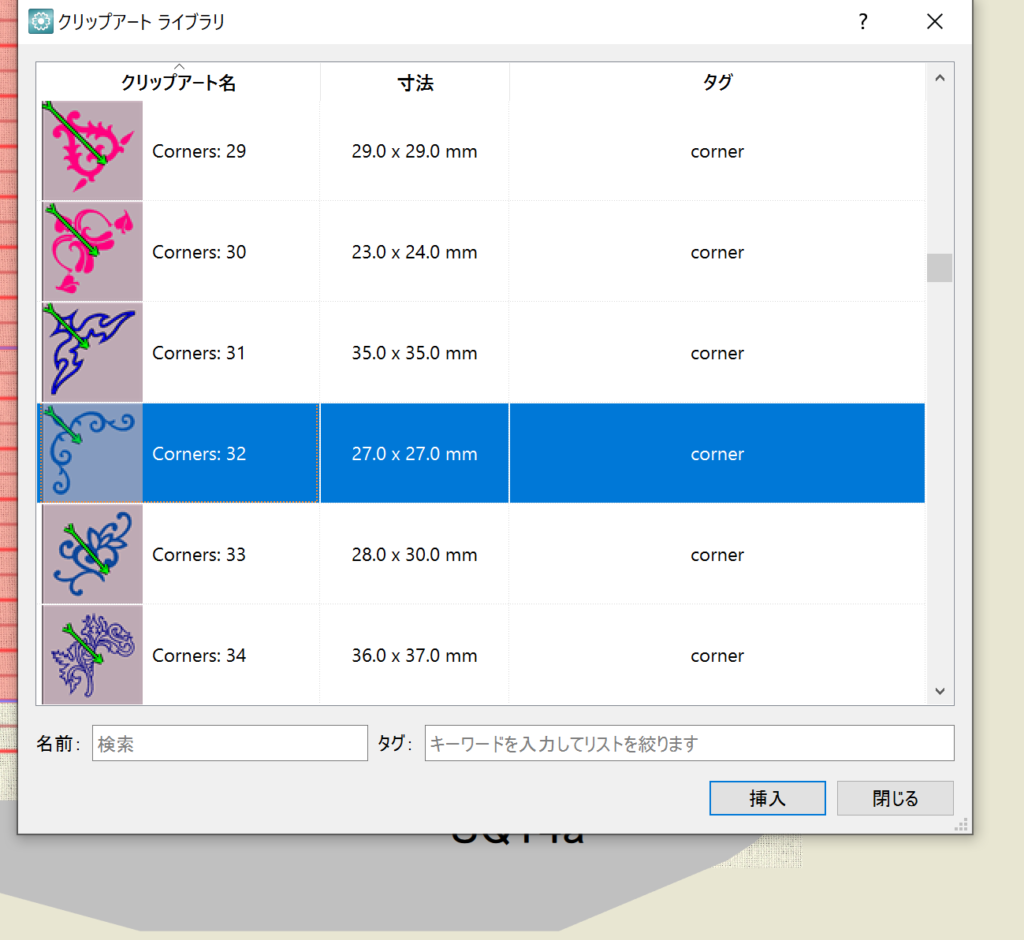
Task: Click the clipart library title bar icon
Action: (40, 21)
